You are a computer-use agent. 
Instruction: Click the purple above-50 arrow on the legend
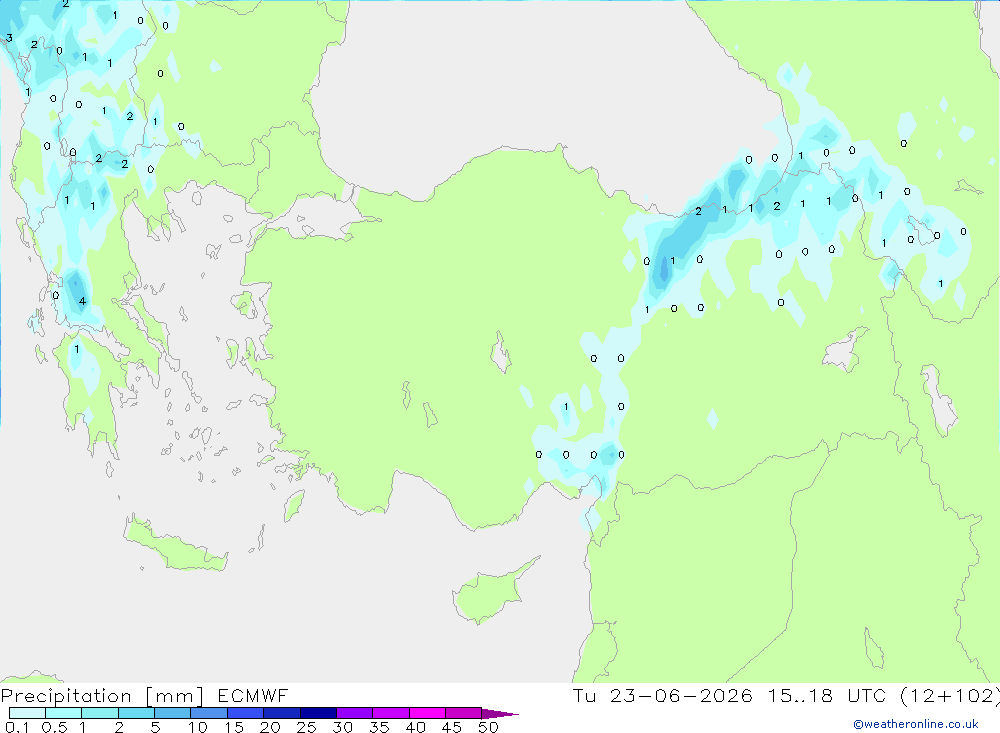tap(499, 714)
